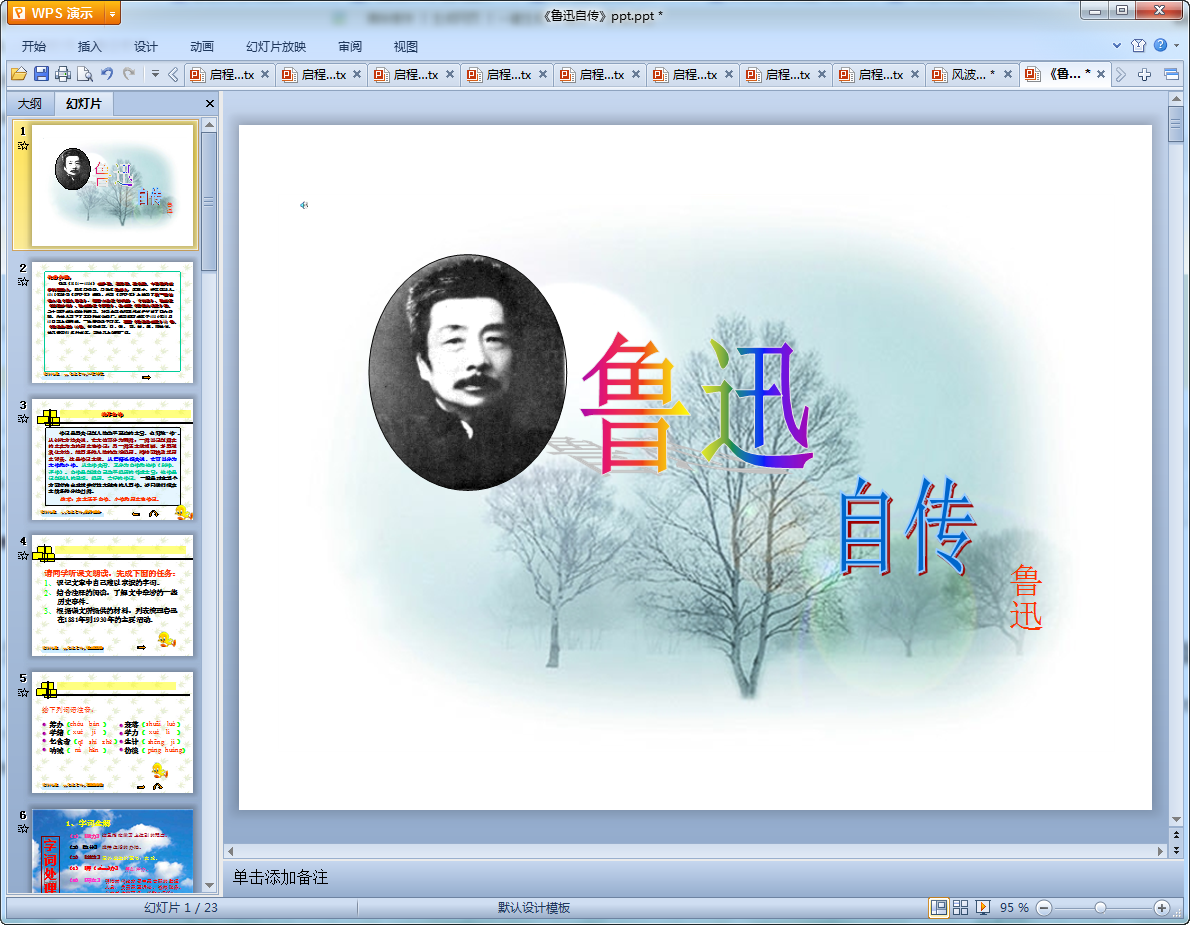This screenshot has width=1190, height=925.
Task: Click the 95 % zoom level
Action: [1014, 908]
